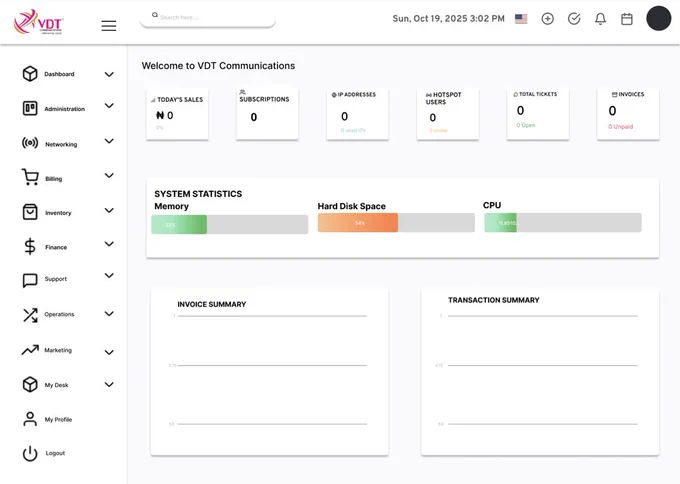Expand the Inventory chevron
The image size is (680, 484).
109,210
